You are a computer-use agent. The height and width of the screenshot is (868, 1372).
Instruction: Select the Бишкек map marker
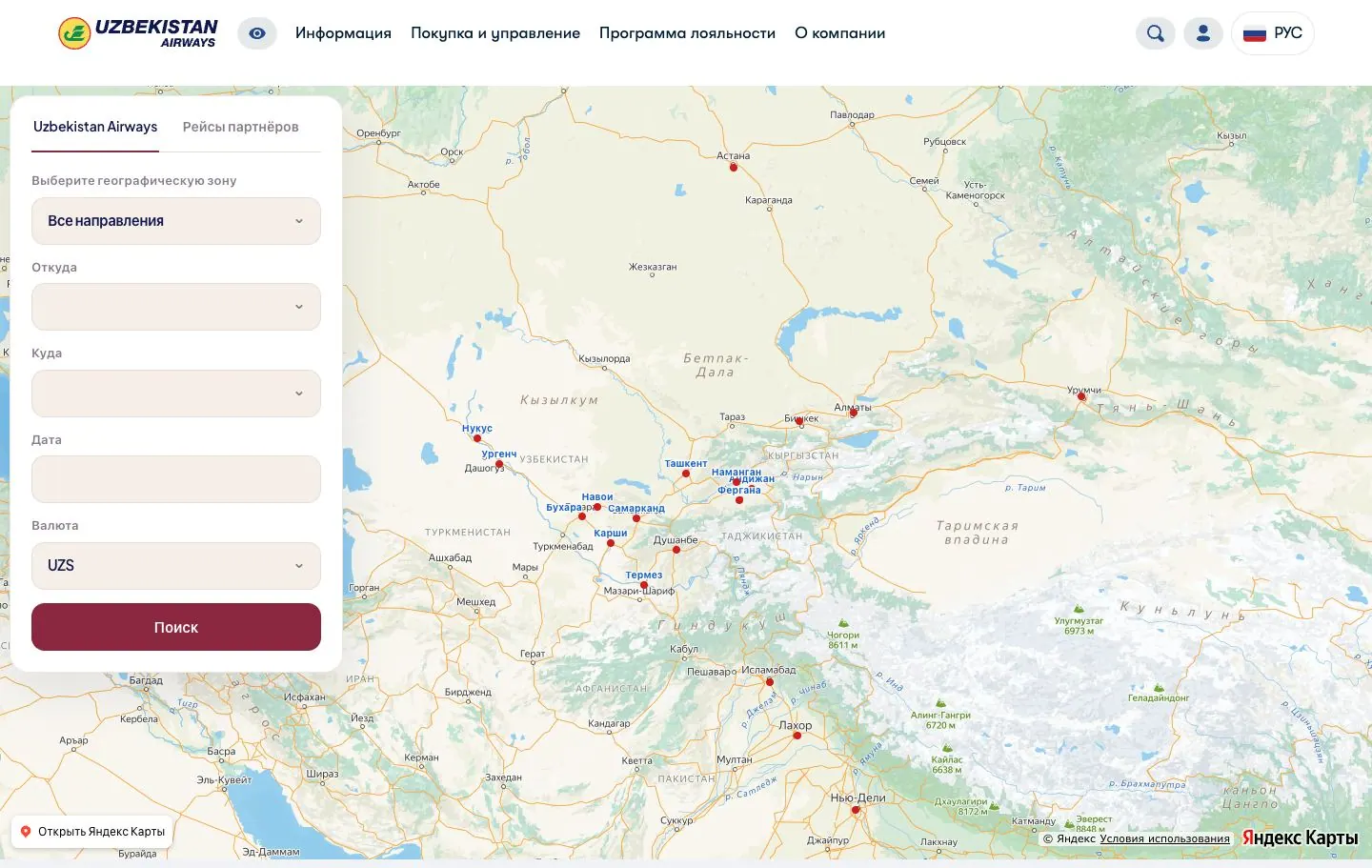tap(799, 421)
